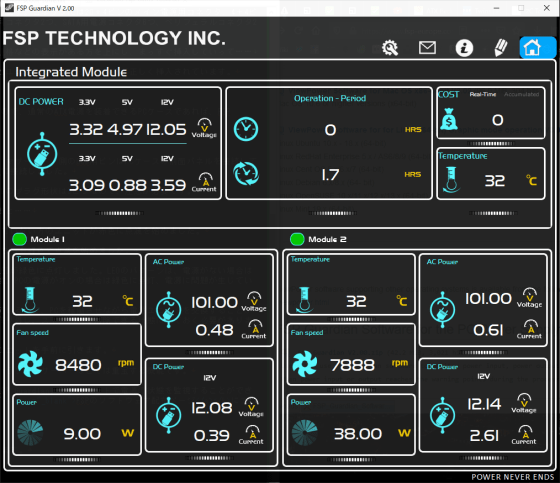This screenshot has height=483, width=560.
Task: Click the 0.88 current reading
Action: (x=128, y=185)
